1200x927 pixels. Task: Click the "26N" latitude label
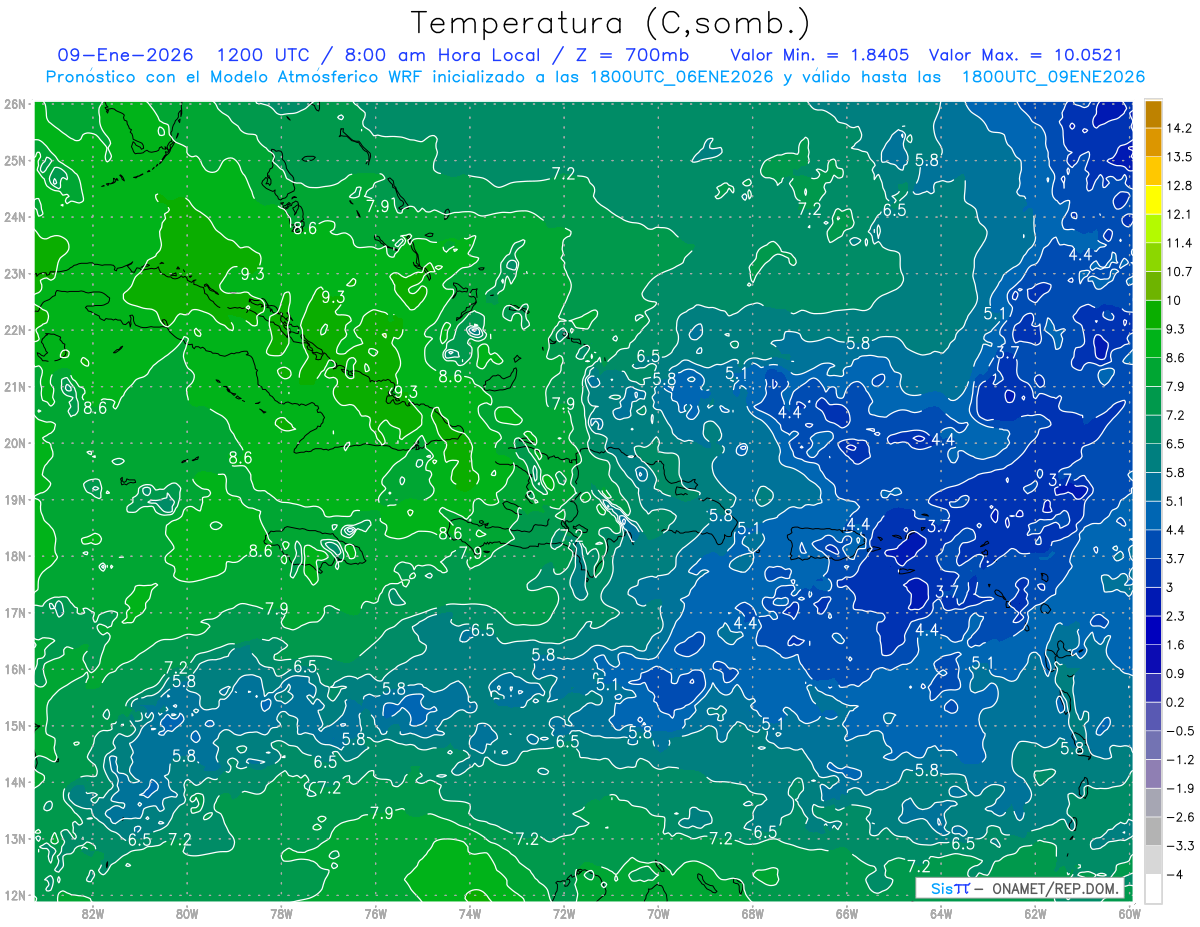click(x=15, y=103)
